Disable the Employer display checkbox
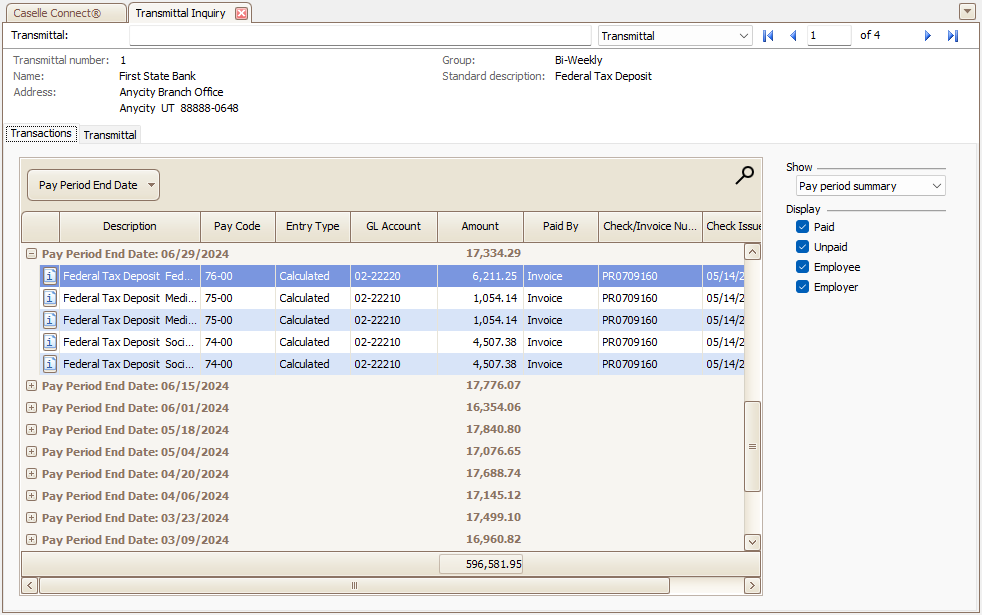982x615 pixels. coord(803,287)
